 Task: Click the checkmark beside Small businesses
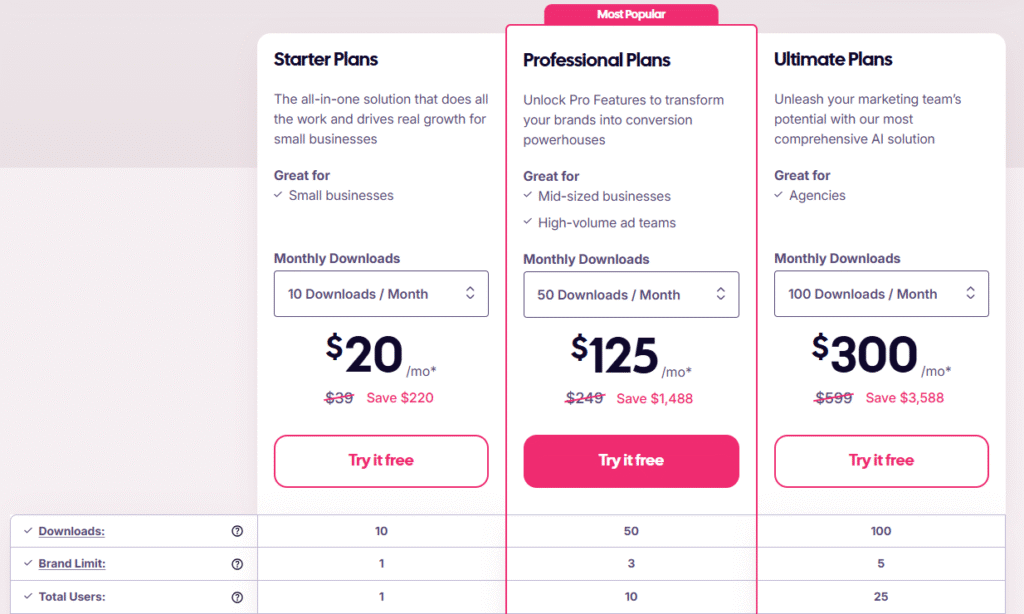(x=278, y=196)
